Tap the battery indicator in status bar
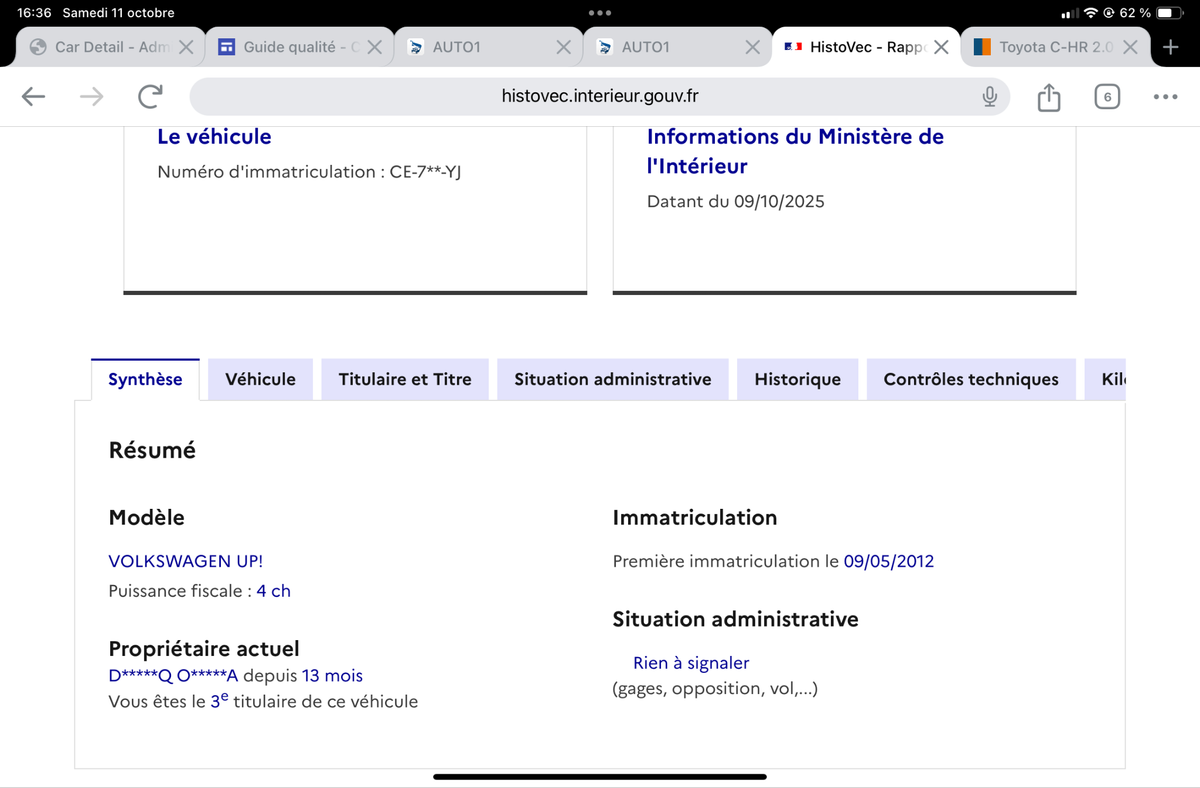Image resolution: width=1200 pixels, height=788 pixels. coord(1170,13)
